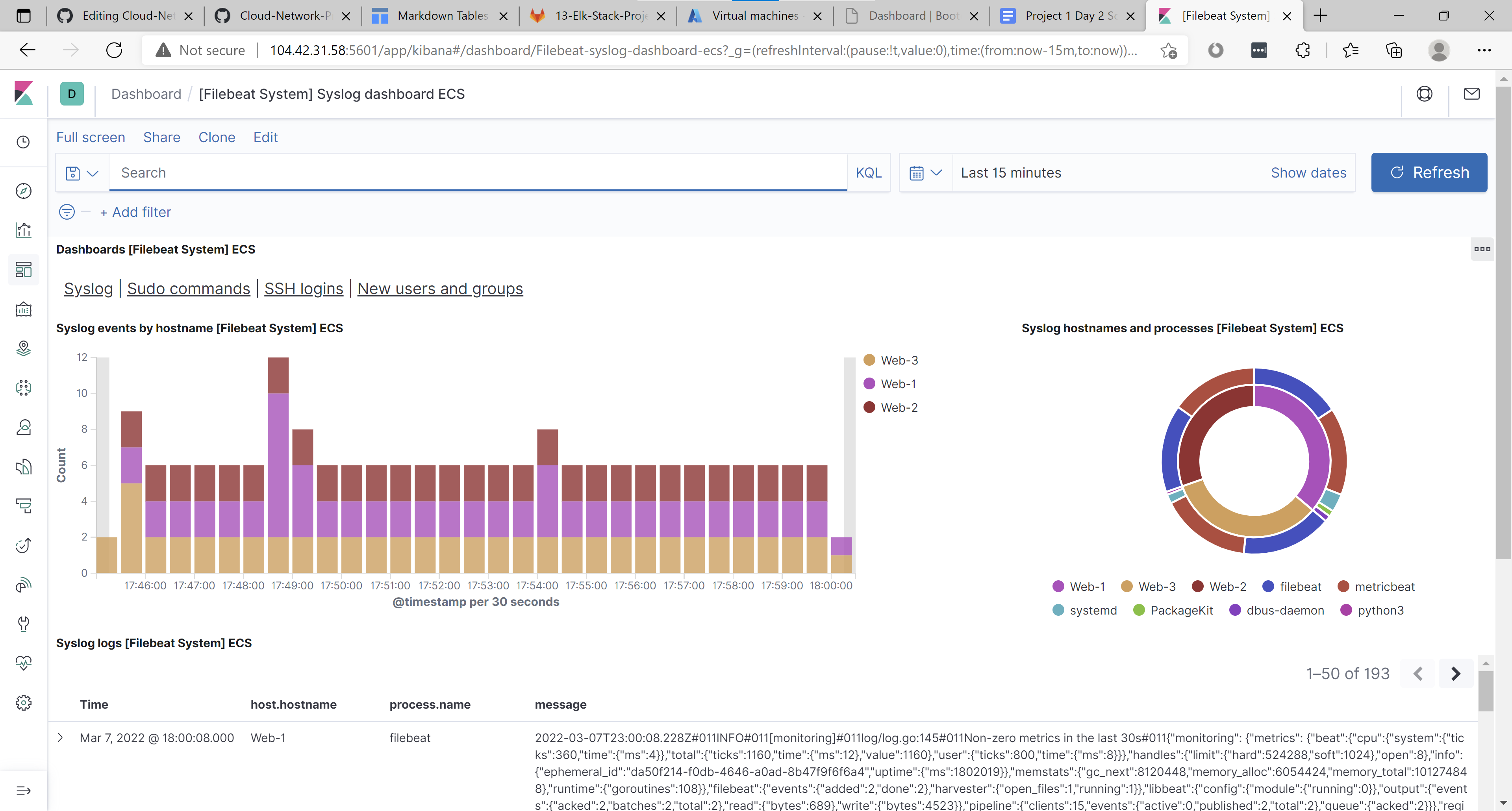This screenshot has height=811, width=1512.
Task: Toggle dbus-daemon in donut legend
Action: pos(1276,610)
